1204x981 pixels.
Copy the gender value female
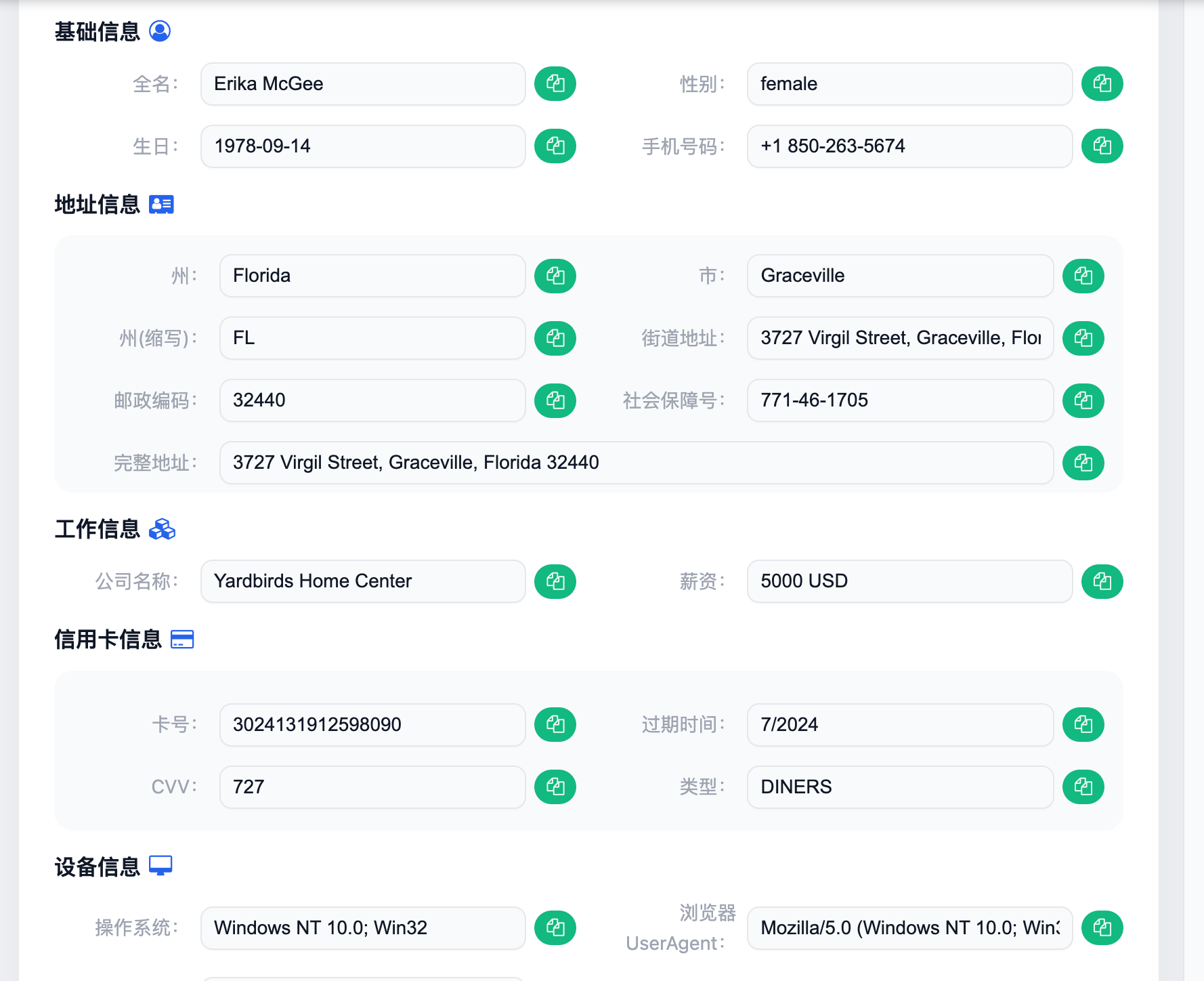(x=1102, y=84)
